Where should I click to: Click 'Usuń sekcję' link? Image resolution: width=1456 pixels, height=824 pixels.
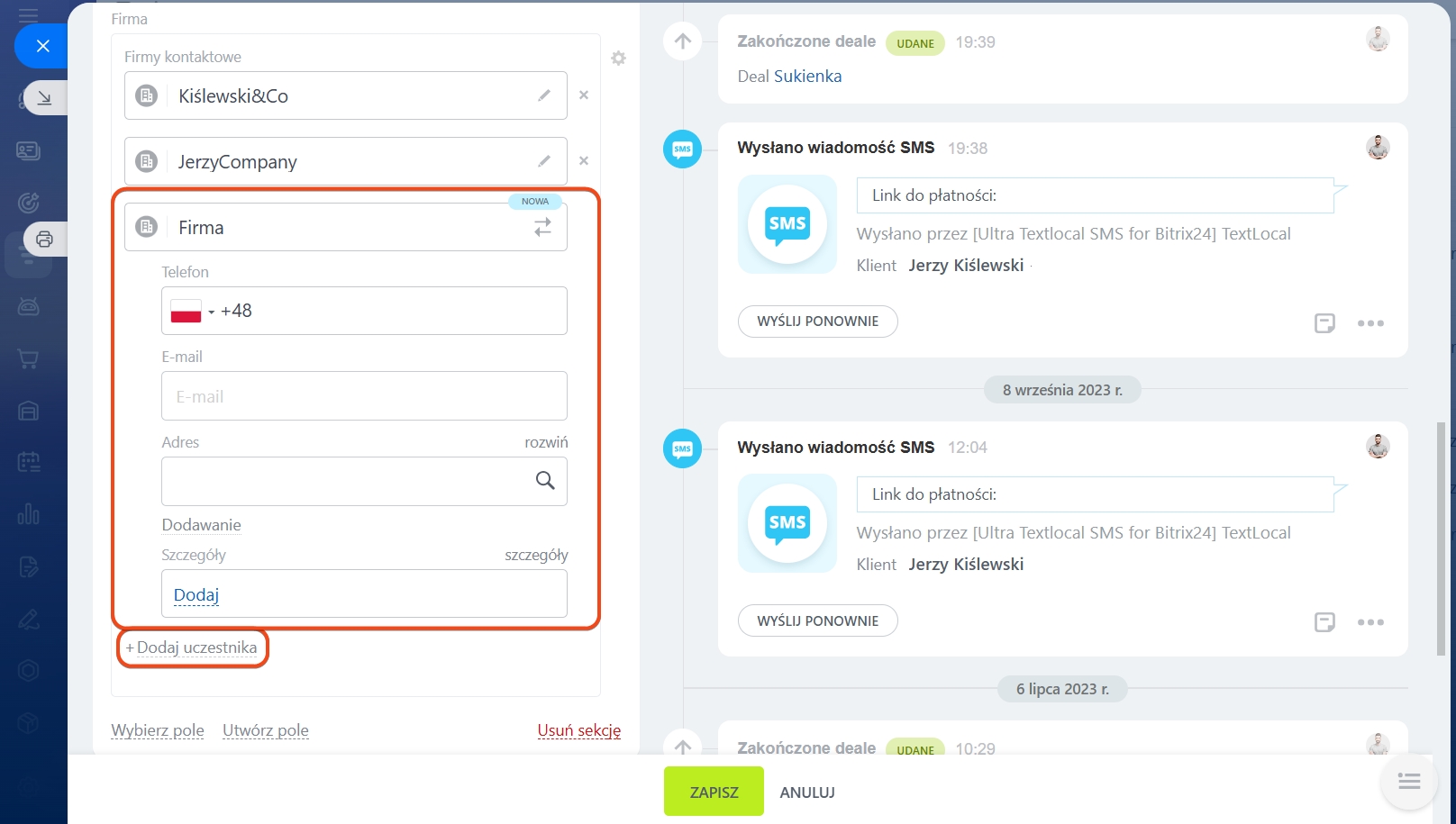(579, 730)
